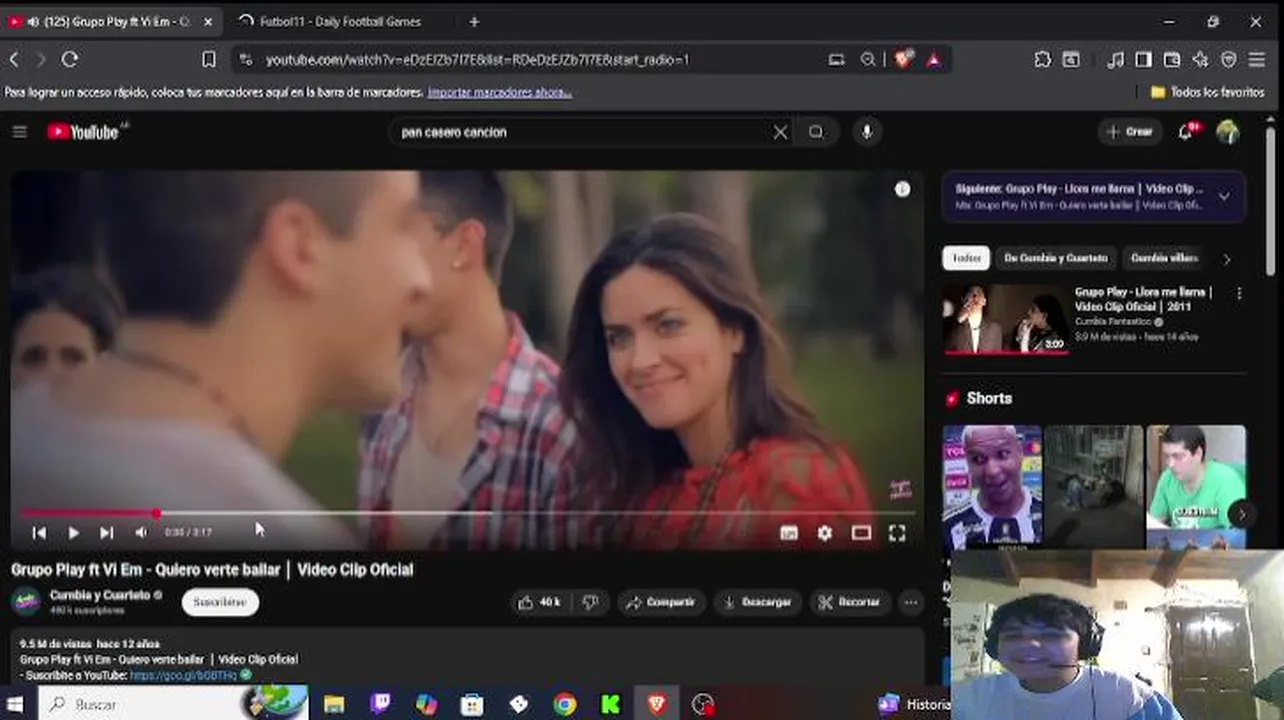Click the search magnifier button
Screen dimensions: 1284x720
[x=816, y=132]
